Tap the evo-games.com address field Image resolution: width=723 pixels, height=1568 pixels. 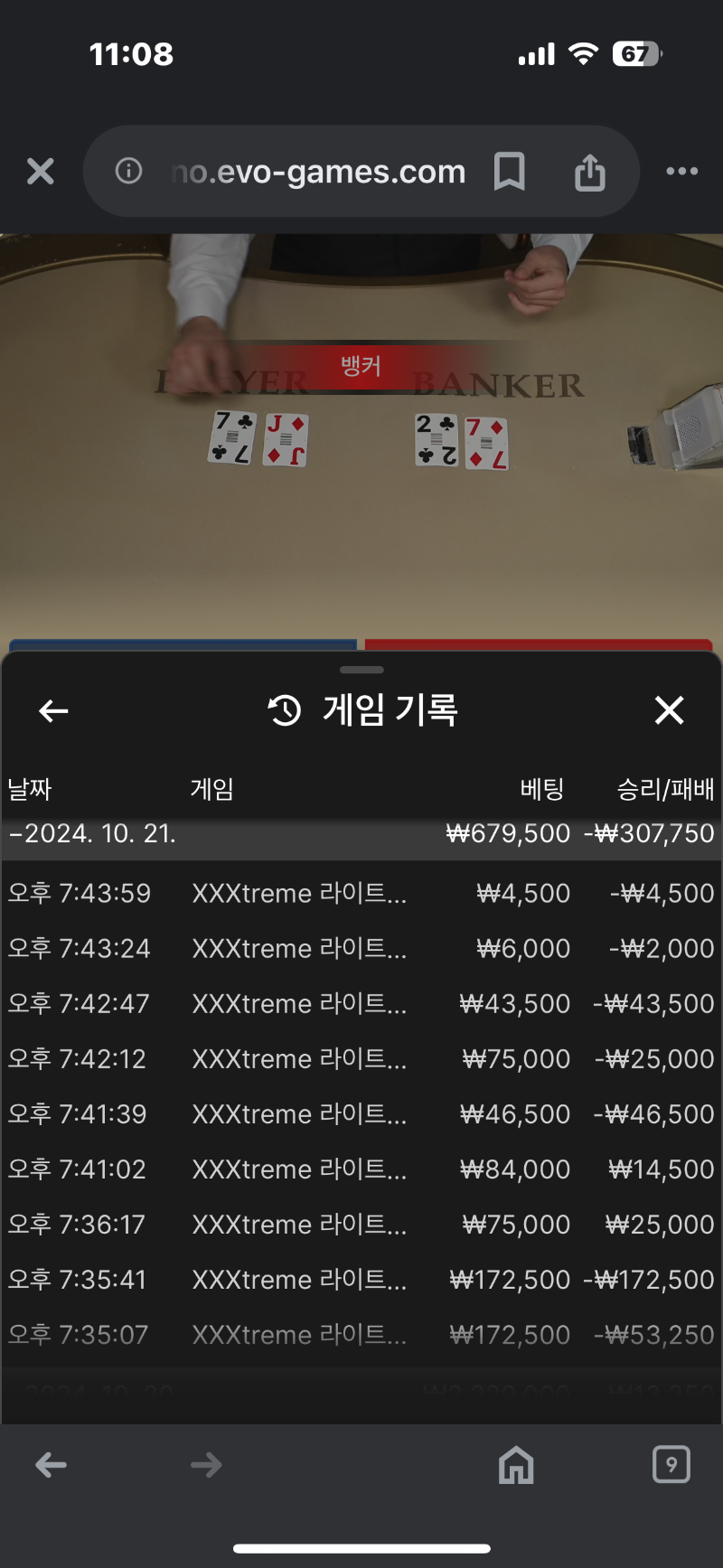point(318,171)
